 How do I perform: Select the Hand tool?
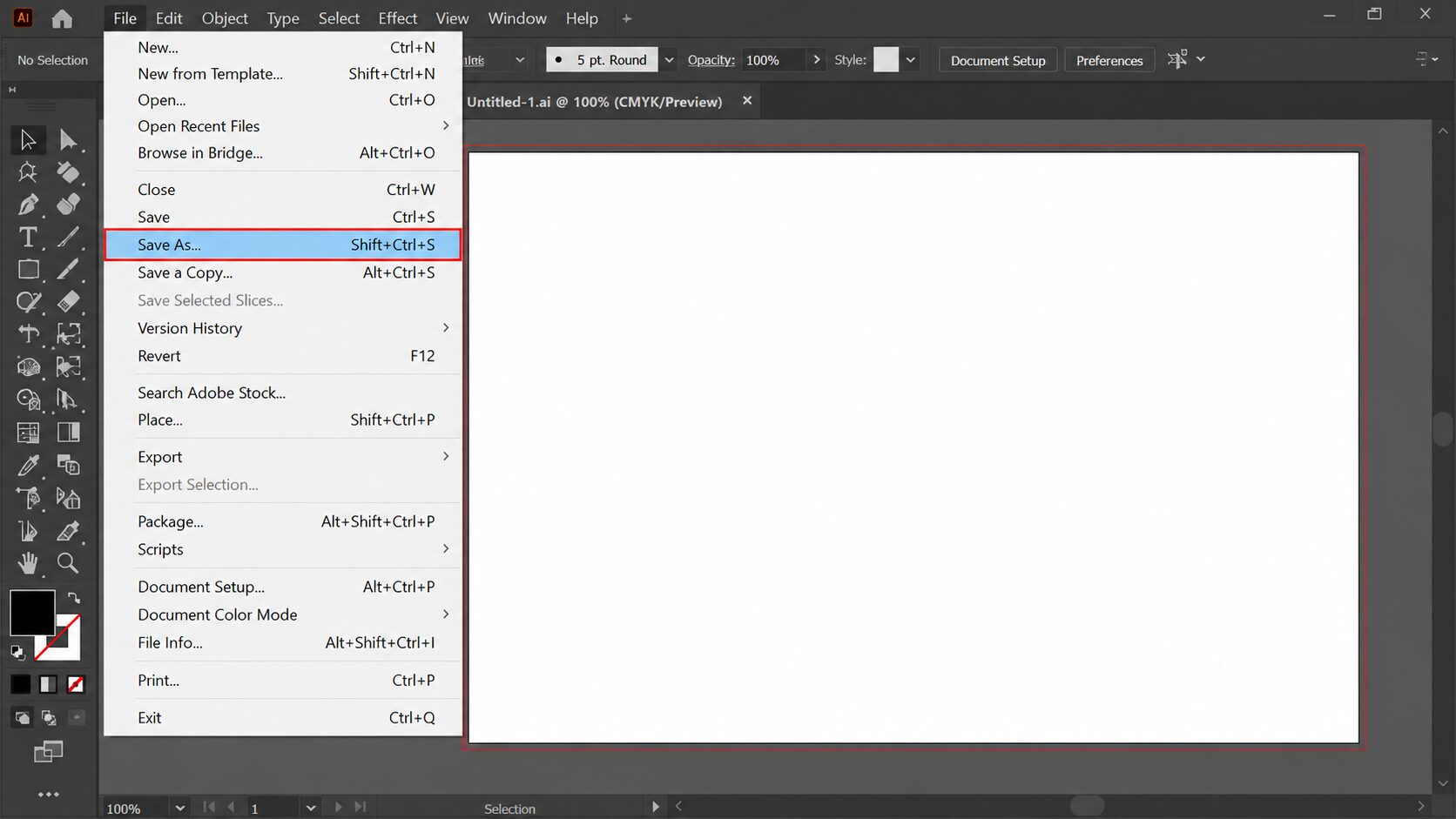pyautogui.click(x=28, y=563)
